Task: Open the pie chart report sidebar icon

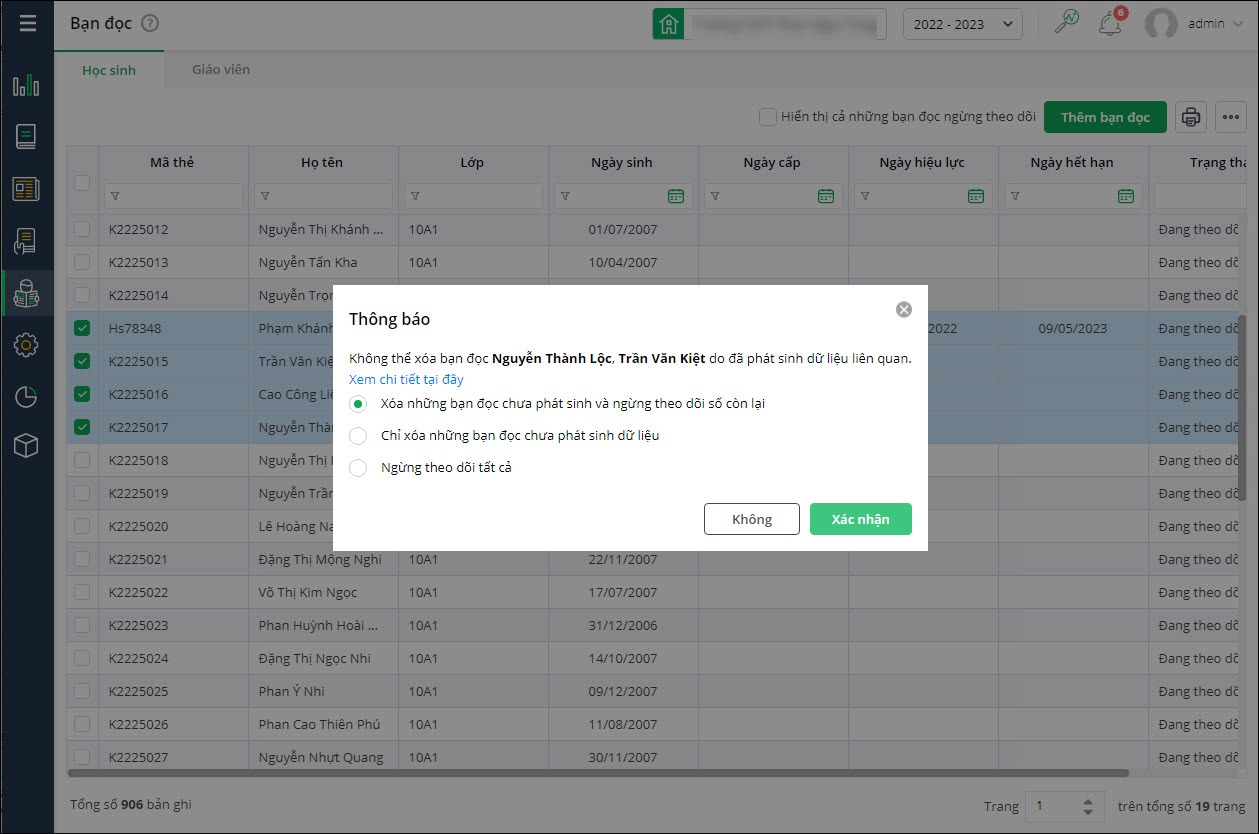Action: [26, 397]
